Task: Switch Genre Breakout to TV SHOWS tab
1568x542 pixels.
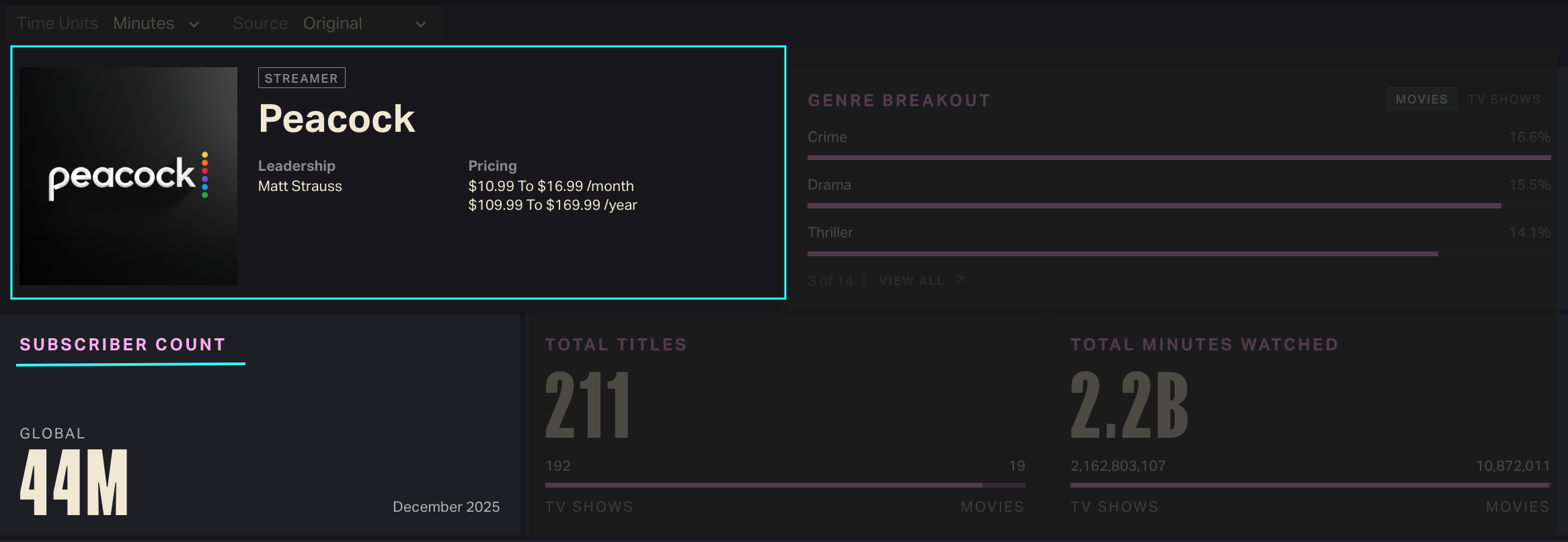Action: 1504,100
